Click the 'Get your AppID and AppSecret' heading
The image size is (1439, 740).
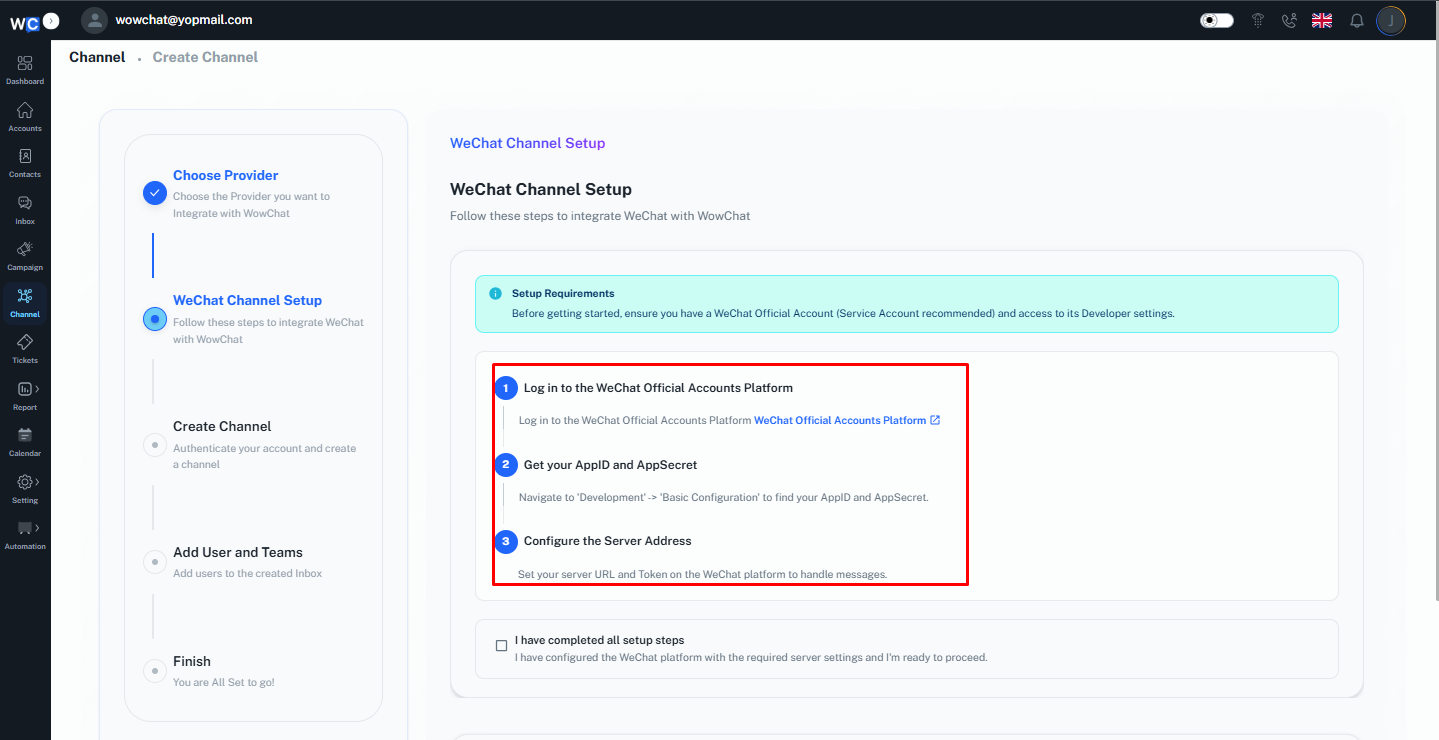[x=611, y=465]
